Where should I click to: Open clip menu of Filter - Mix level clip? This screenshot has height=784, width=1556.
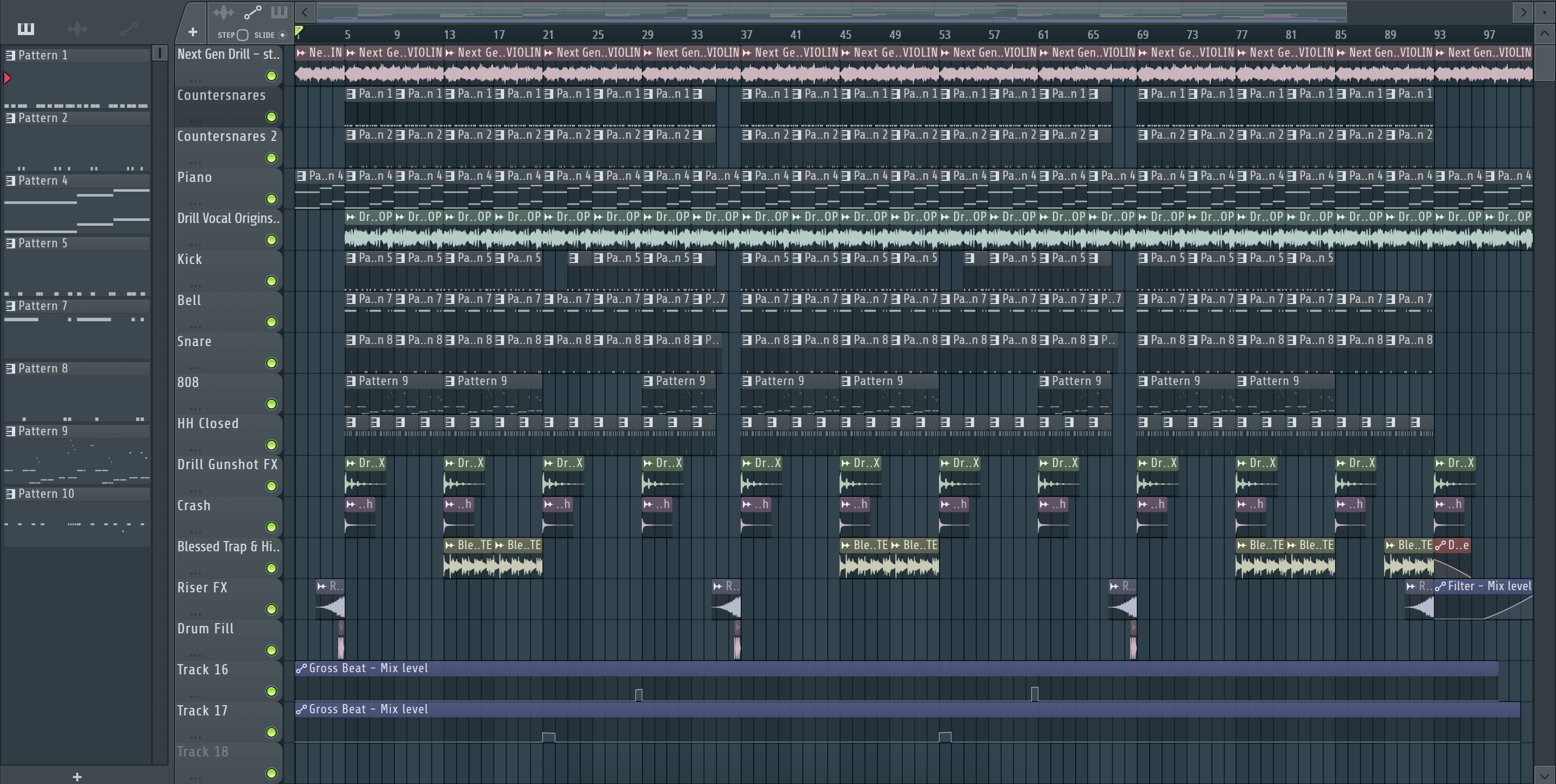pos(1440,586)
